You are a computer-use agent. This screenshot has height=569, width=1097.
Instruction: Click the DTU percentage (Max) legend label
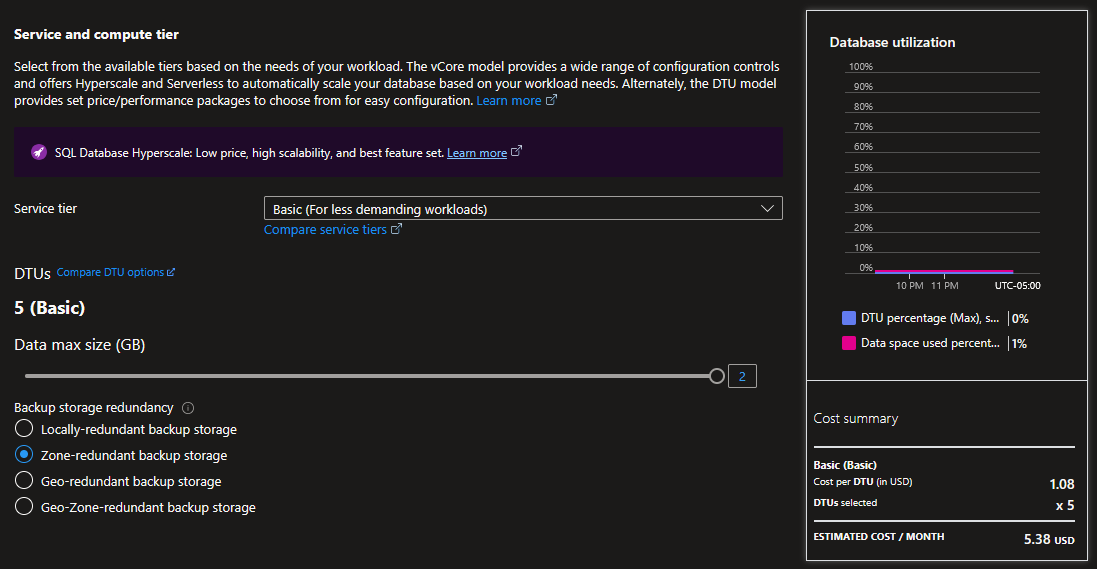click(x=930, y=318)
